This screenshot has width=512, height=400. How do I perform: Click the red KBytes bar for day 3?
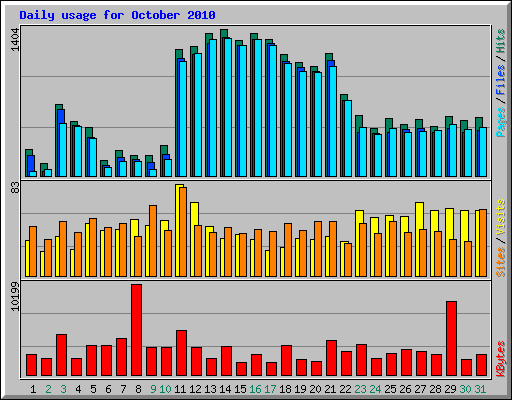pos(61,355)
